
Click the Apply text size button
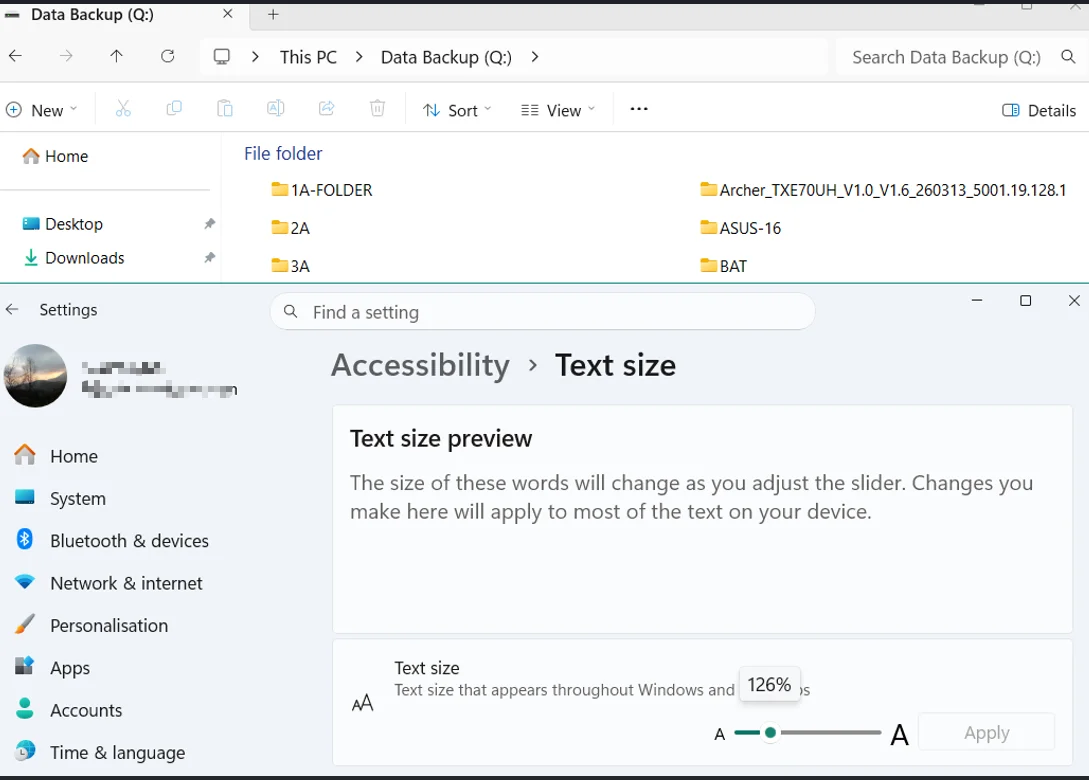(986, 732)
